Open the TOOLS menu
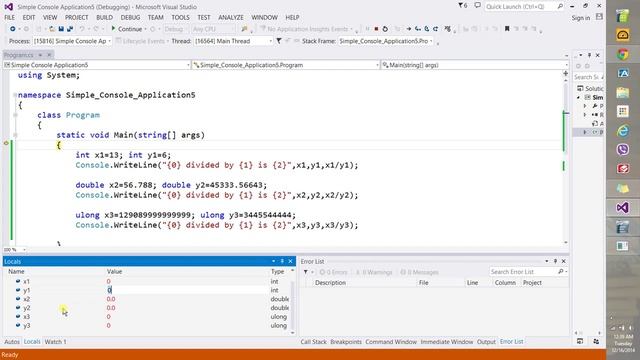Screen dimensions: 640x360 [x=180, y=18]
